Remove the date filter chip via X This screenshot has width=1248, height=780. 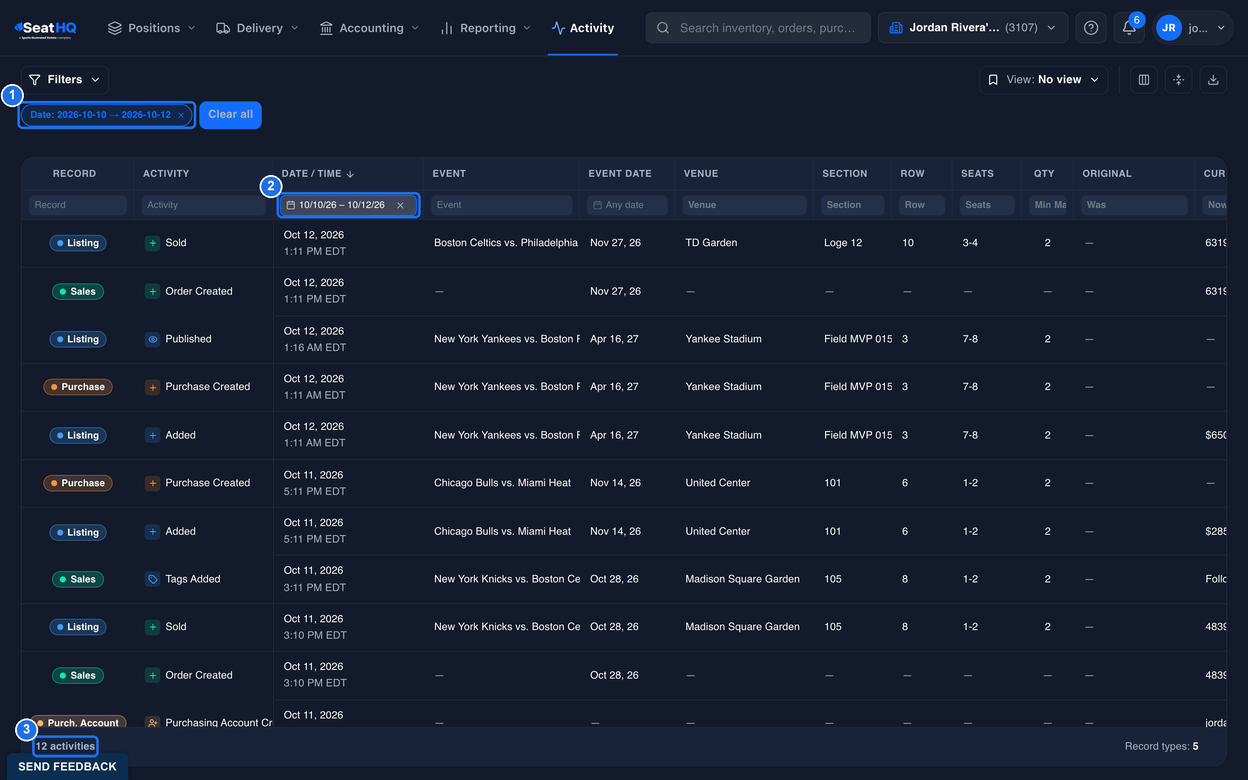coord(181,115)
